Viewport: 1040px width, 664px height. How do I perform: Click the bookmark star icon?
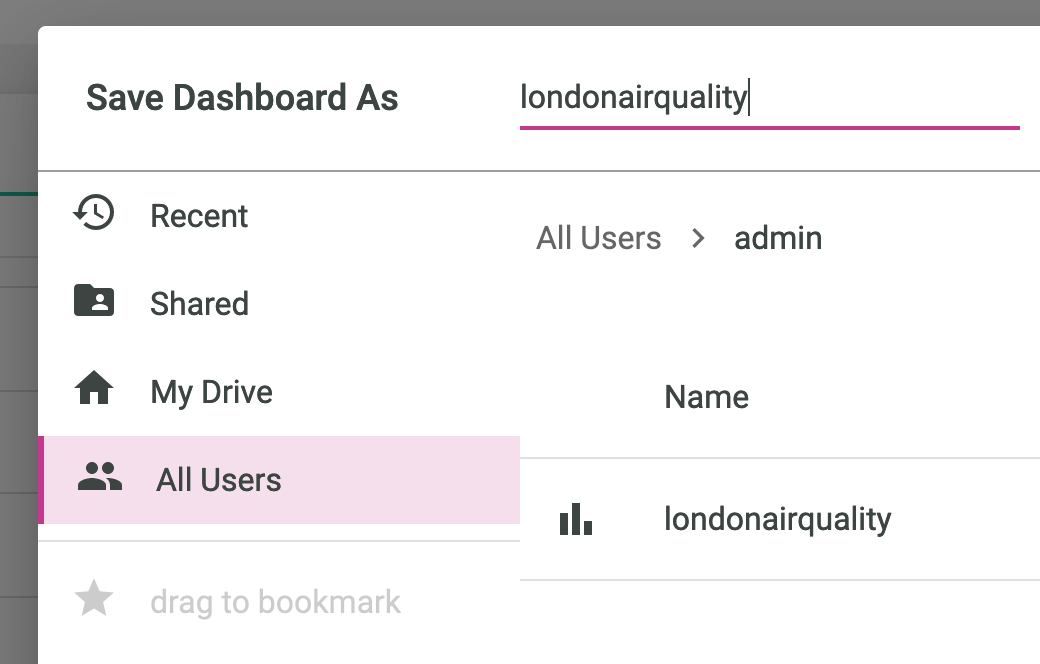pyautogui.click(x=94, y=599)
